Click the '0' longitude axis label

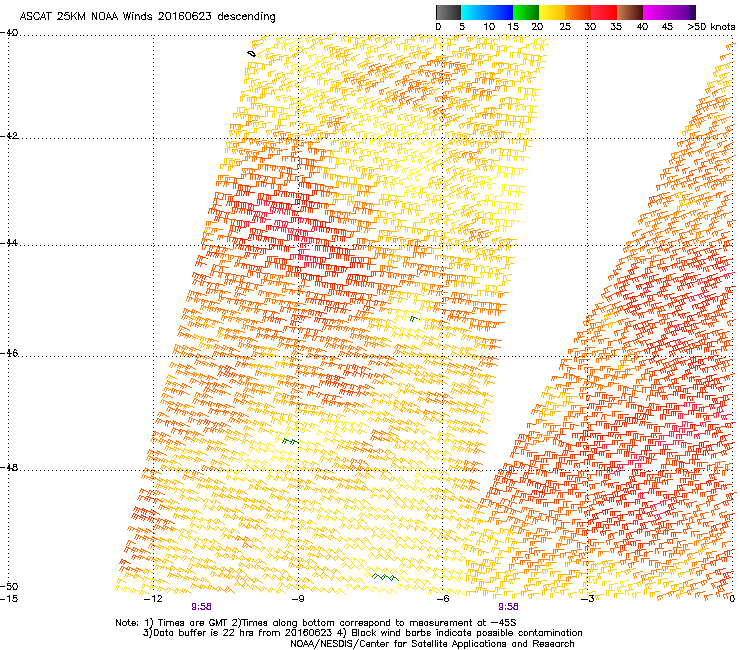(x=732, y=599)
